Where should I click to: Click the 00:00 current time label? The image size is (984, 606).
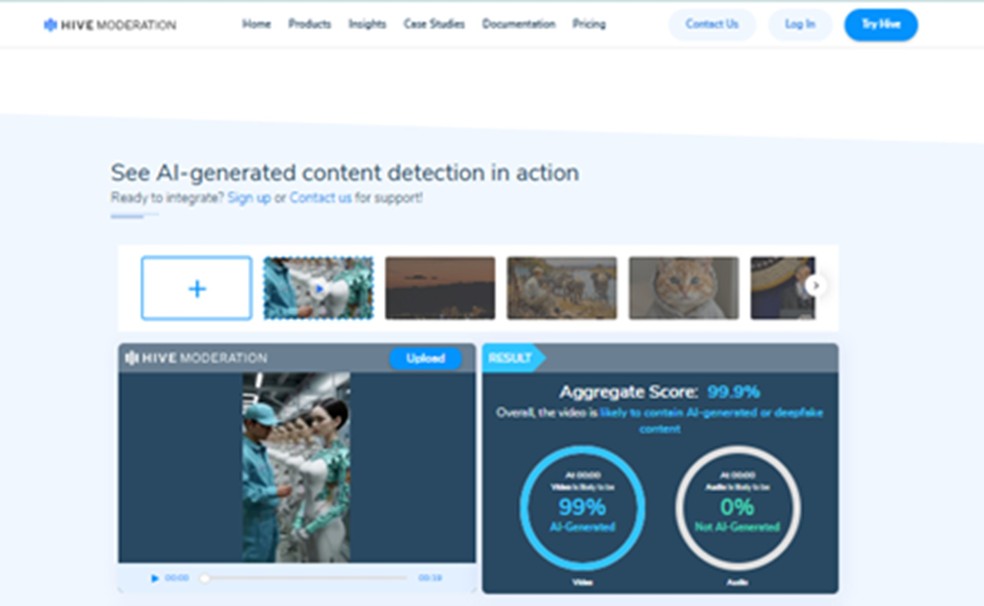[x=177, y=578]
